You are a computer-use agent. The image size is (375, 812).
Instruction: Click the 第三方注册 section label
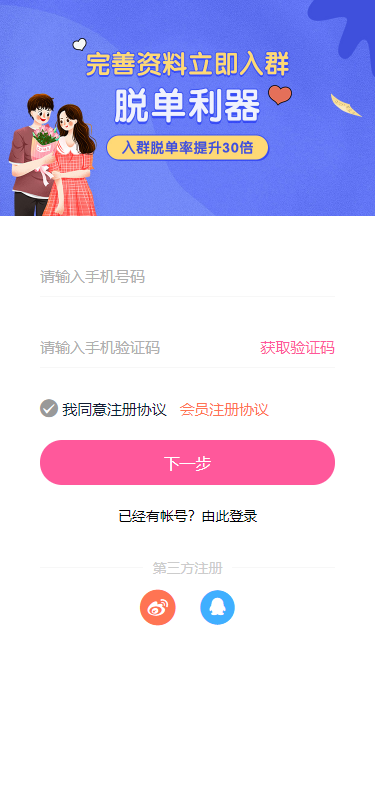pos(188,568)
